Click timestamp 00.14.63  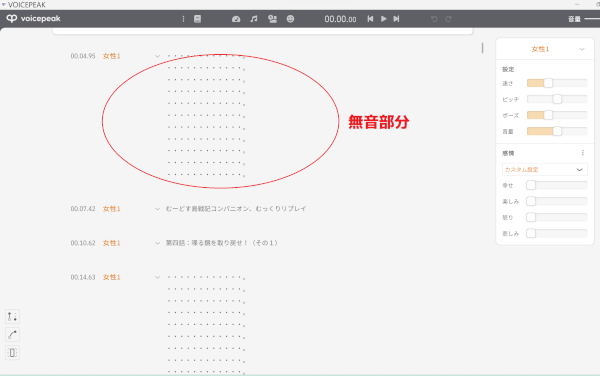[x=83, y=277]
